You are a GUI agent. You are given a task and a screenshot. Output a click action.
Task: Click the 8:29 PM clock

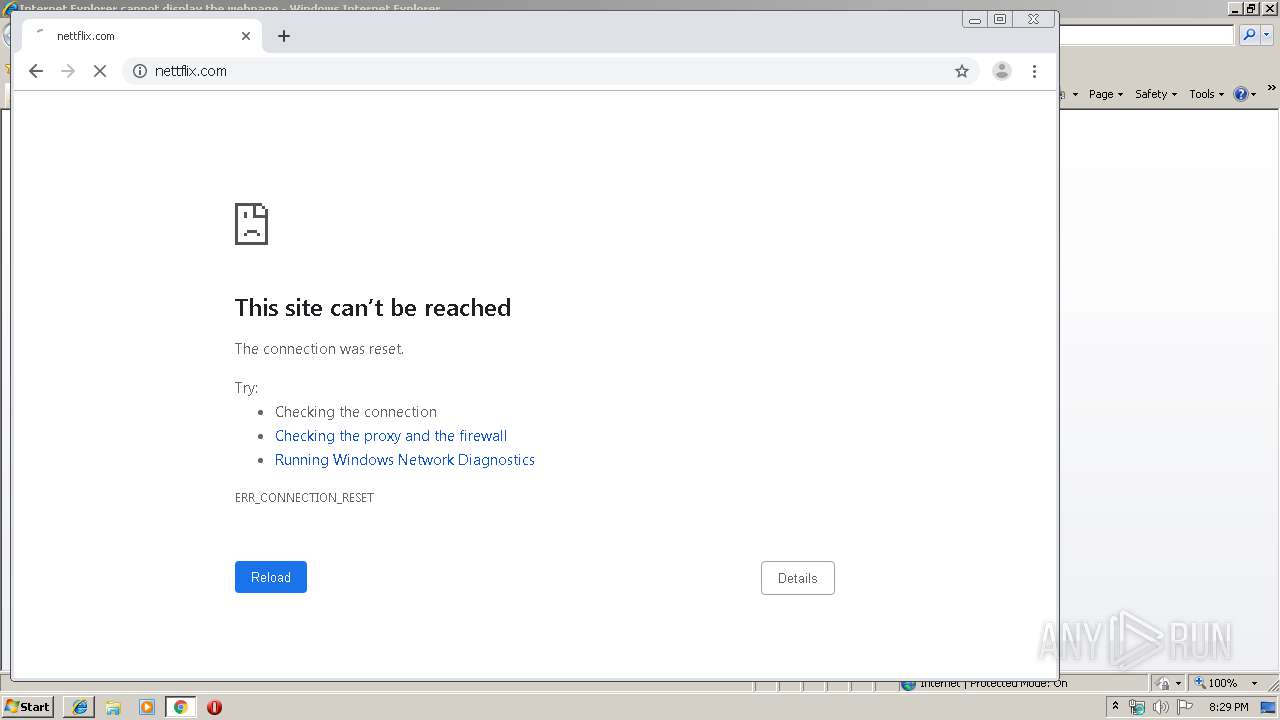[x=1228, y=707]
